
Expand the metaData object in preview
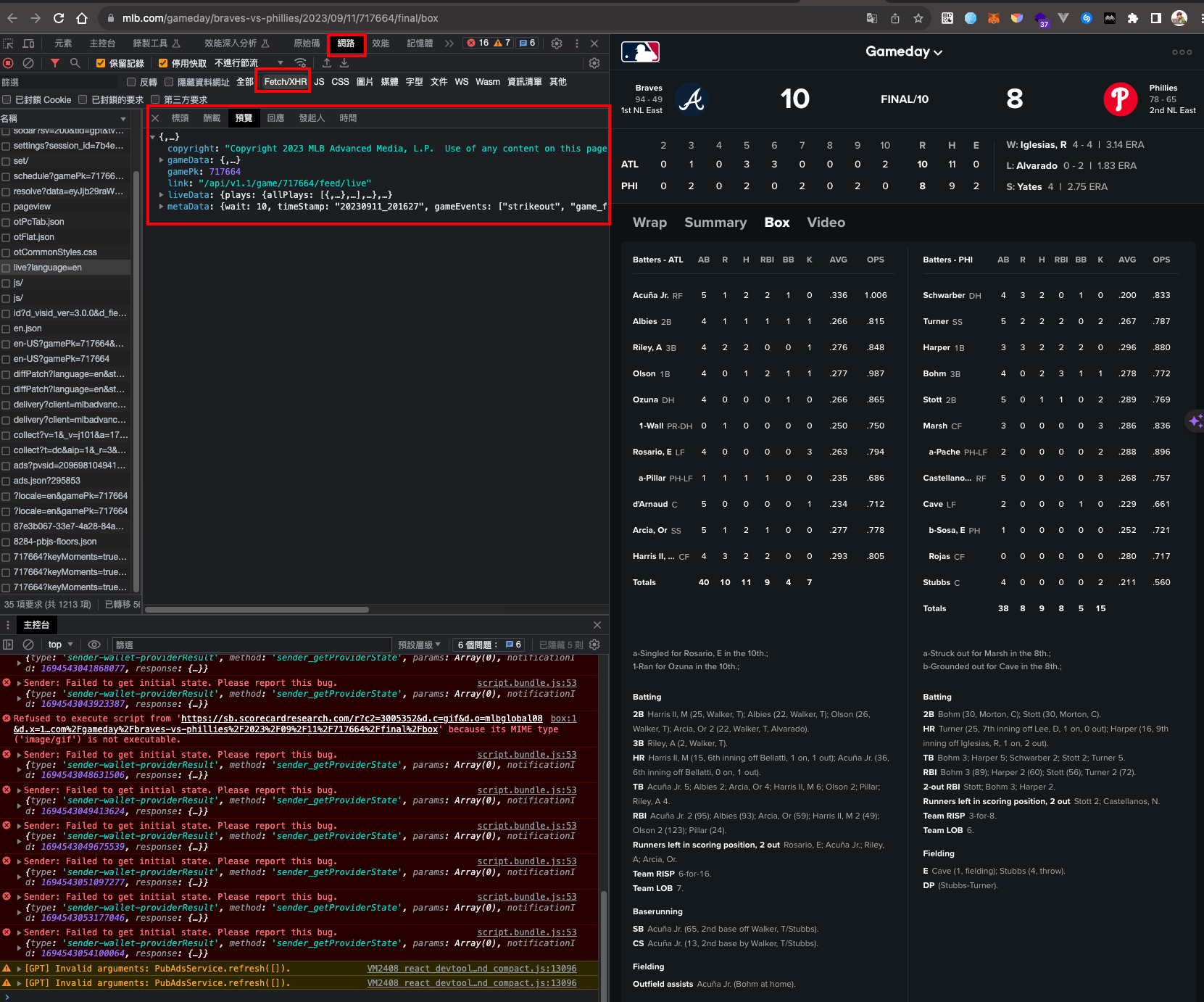(162, 207)
